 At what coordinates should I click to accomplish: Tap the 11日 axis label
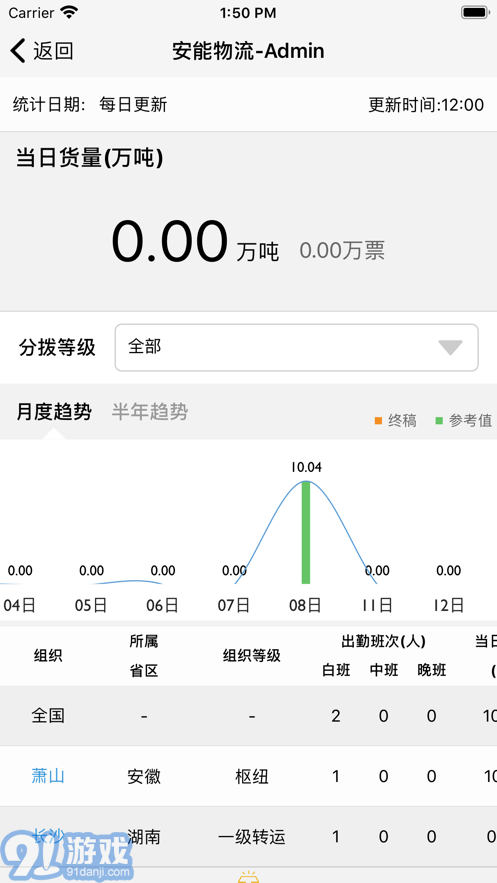coord(377,605)
